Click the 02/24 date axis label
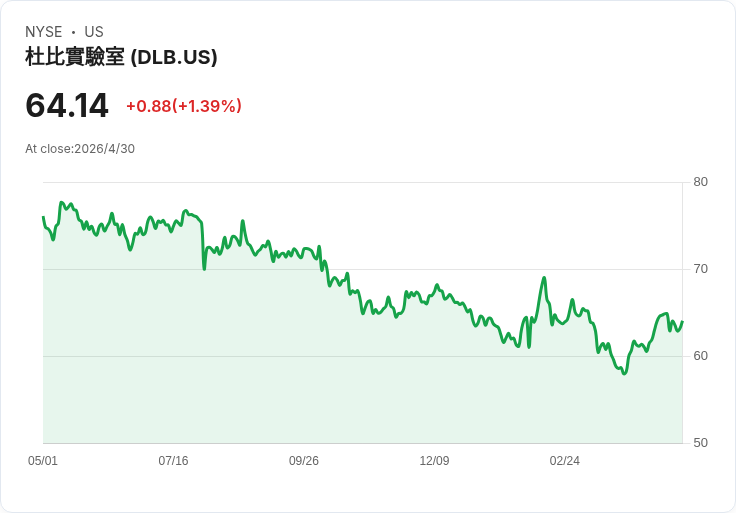The height and width of the screenshot is (513, 736). coord(565,460)
